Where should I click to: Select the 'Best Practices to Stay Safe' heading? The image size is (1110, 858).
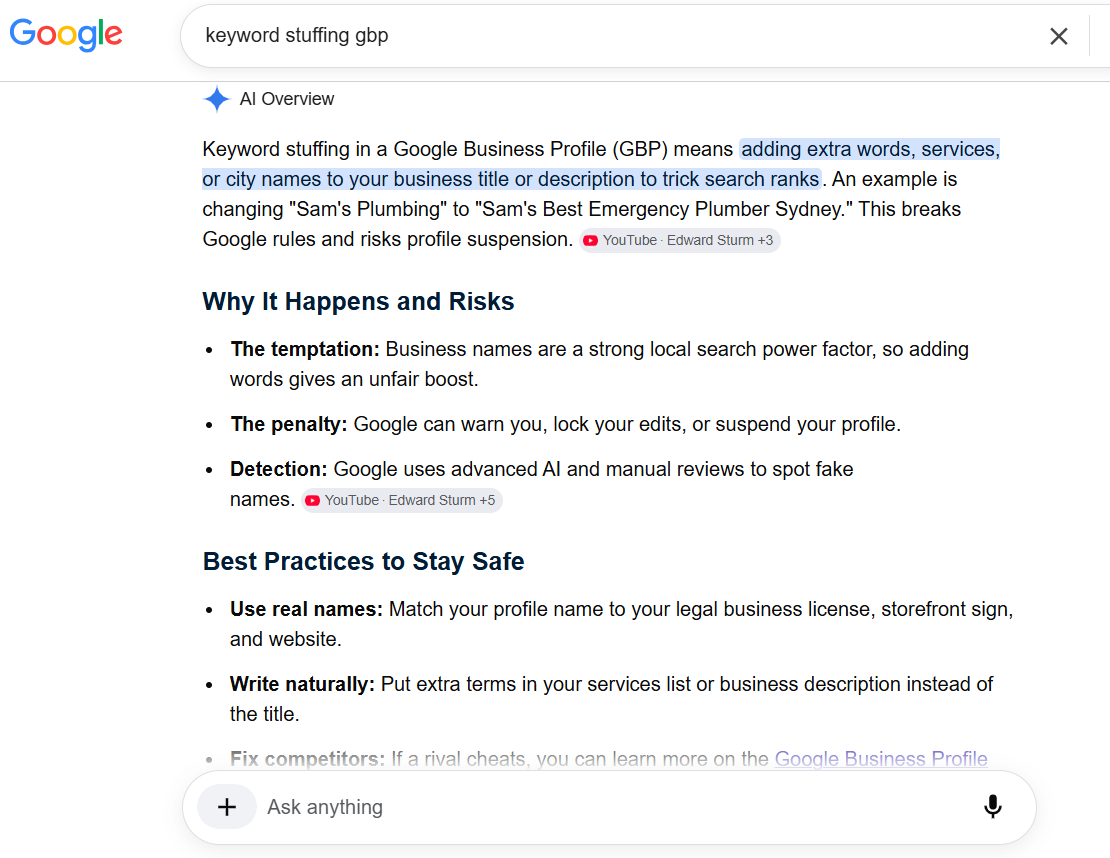click(x=363, y=561)
